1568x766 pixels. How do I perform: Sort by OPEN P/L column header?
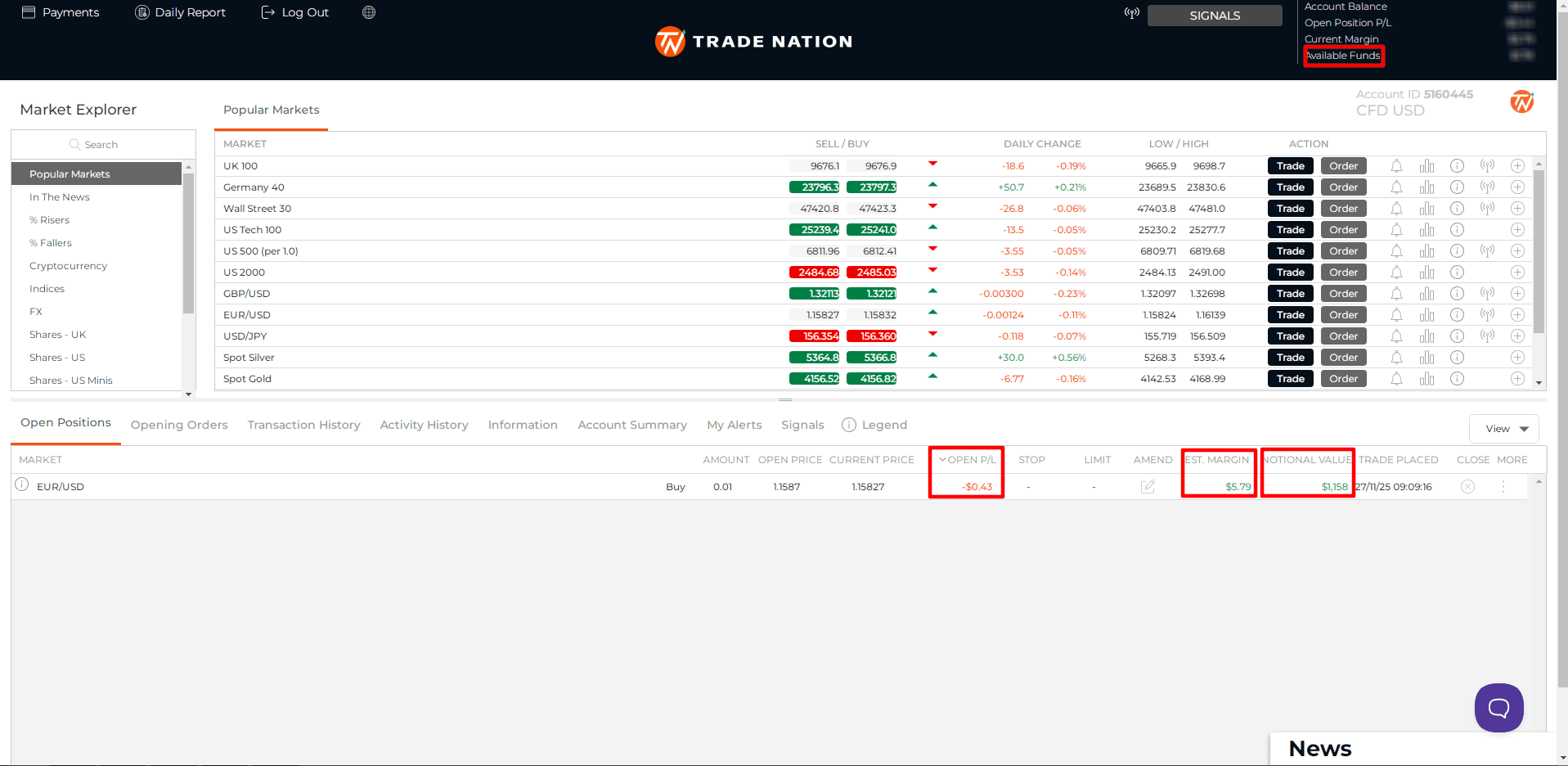pos(967,460)
